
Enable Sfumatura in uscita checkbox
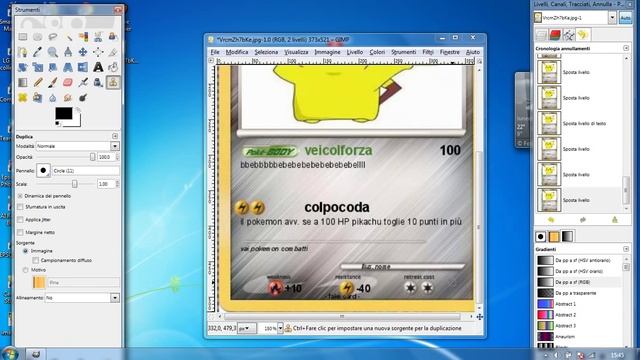[20, 207]
